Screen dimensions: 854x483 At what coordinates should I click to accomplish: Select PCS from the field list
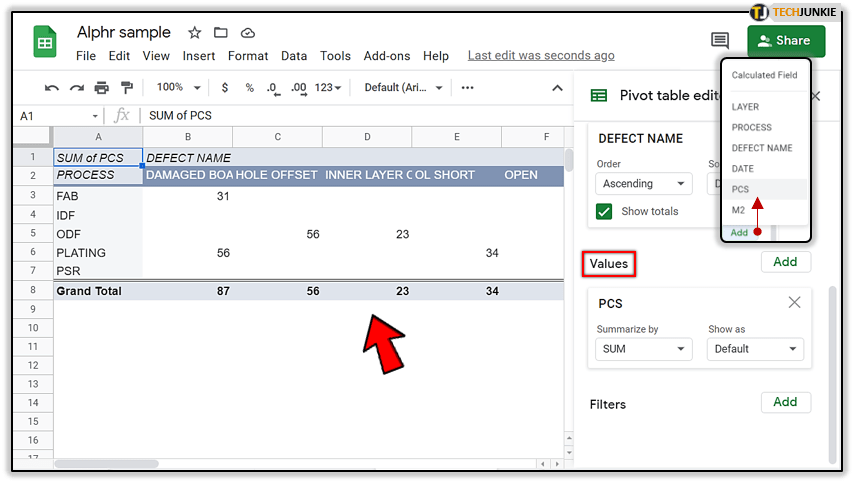click(x=741, y=189)
